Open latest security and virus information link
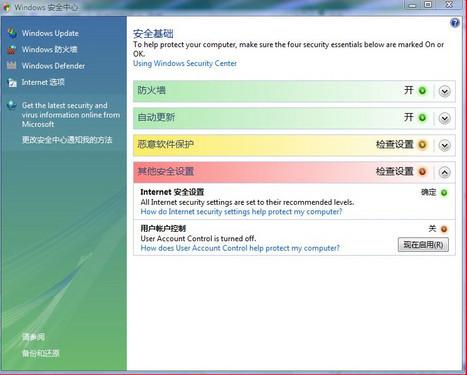Viewport: 467px width, 375px height. [71, 115]
